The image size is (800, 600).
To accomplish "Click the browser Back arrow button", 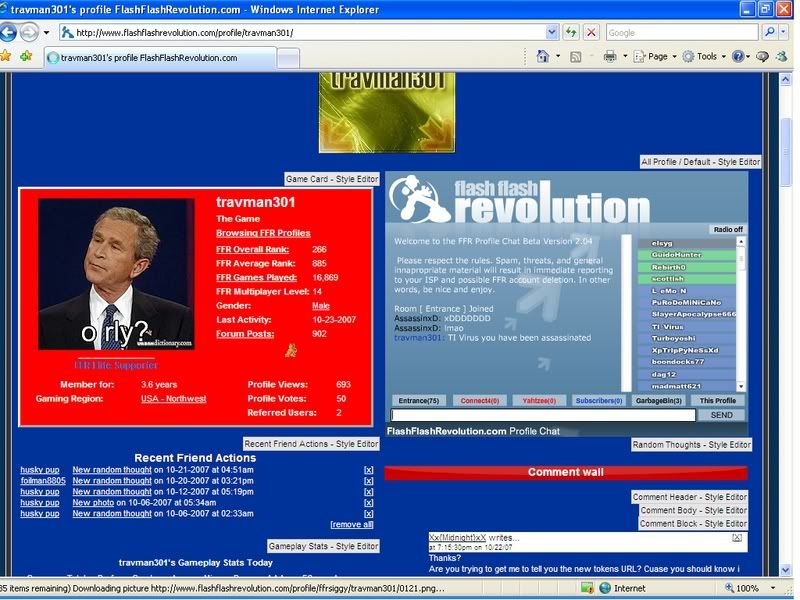I will click(10, 33).
